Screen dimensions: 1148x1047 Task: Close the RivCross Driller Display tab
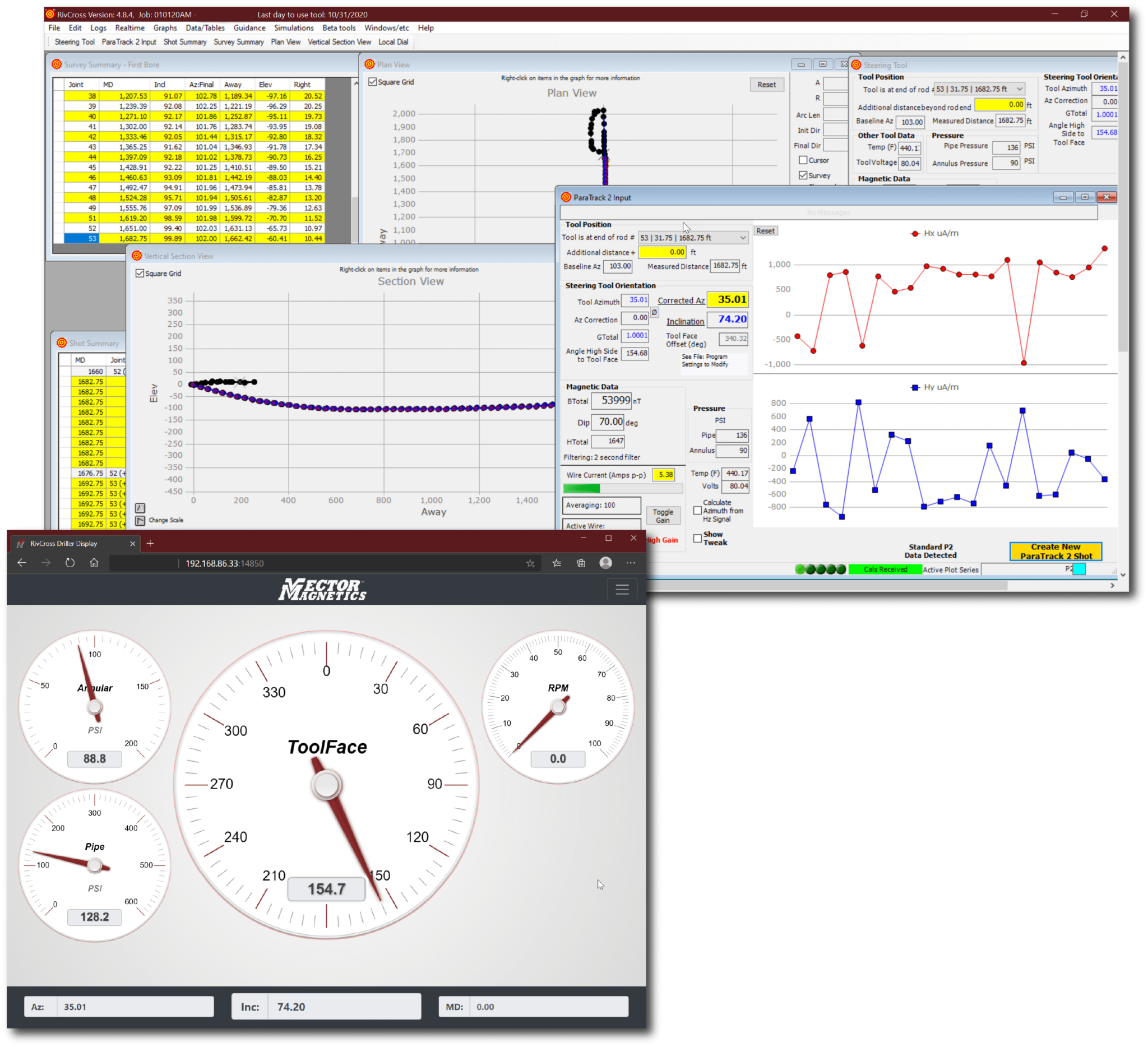(x=133, y=544)
